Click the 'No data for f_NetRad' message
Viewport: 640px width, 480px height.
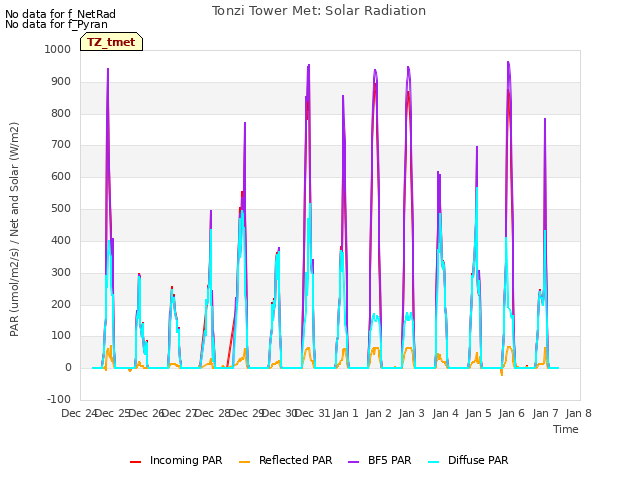tap(60, 14)
